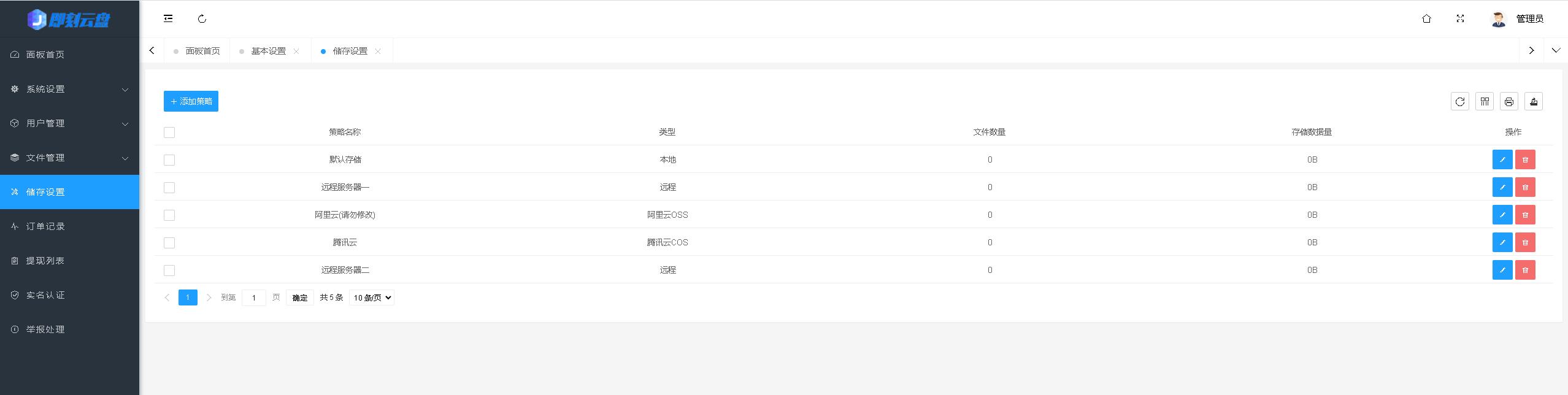Open the column filter icon
The width and height of the screenshot is (1568, 395).
(x=1484, y=102)
